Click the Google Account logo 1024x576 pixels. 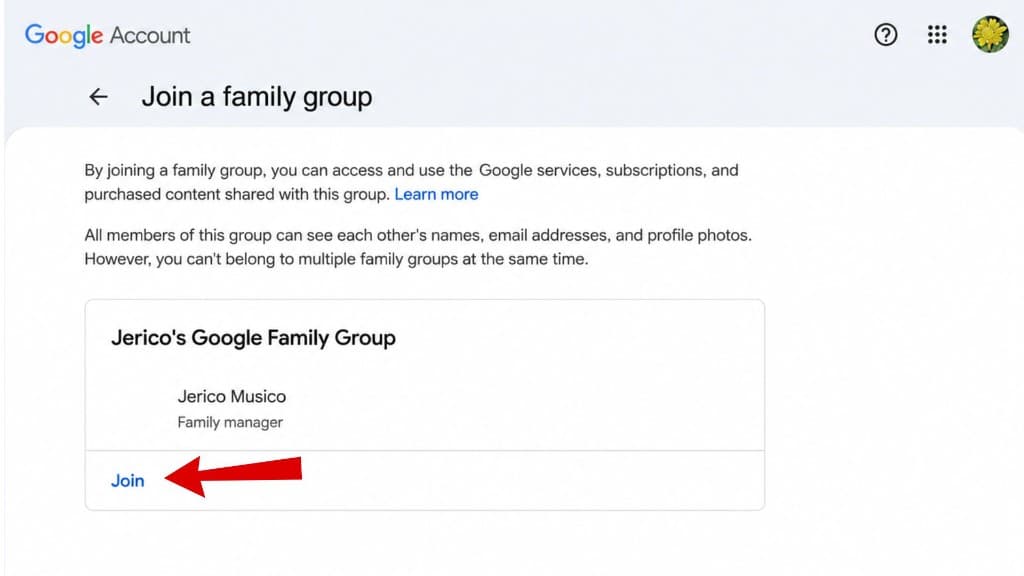[x=107, y=35]
